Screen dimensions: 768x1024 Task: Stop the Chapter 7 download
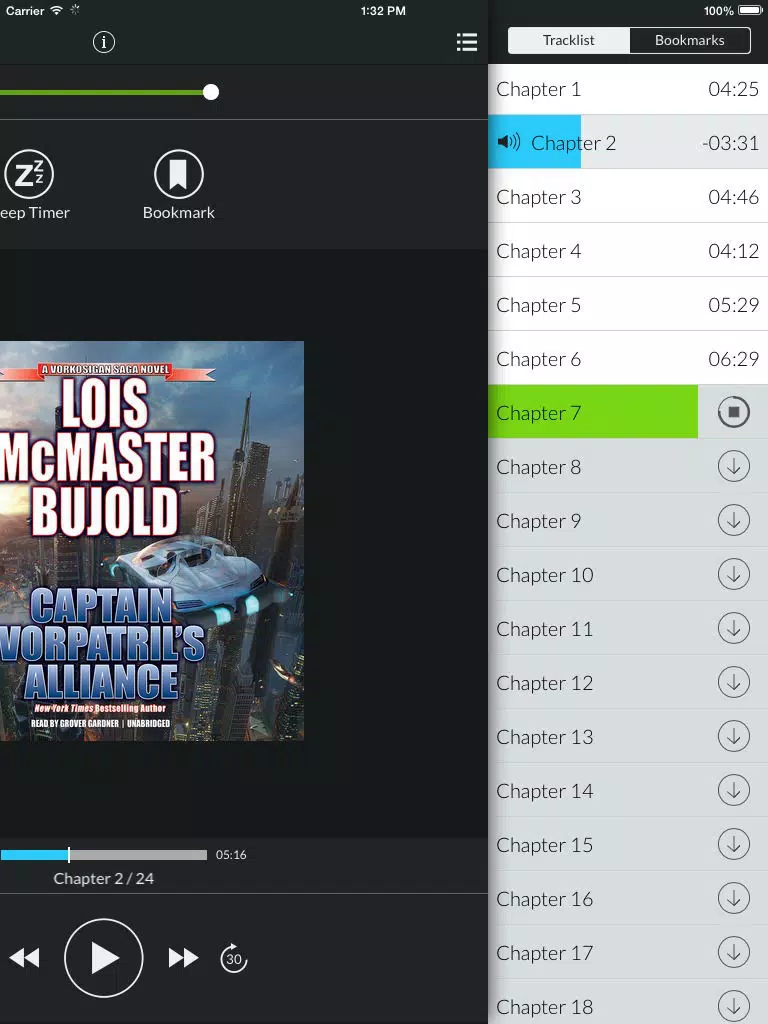[733, 412]
